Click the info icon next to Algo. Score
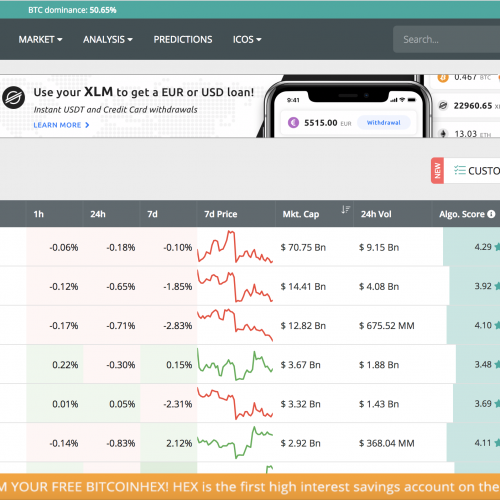This screenshot has width=500, height=500. (x=491, y=214)
